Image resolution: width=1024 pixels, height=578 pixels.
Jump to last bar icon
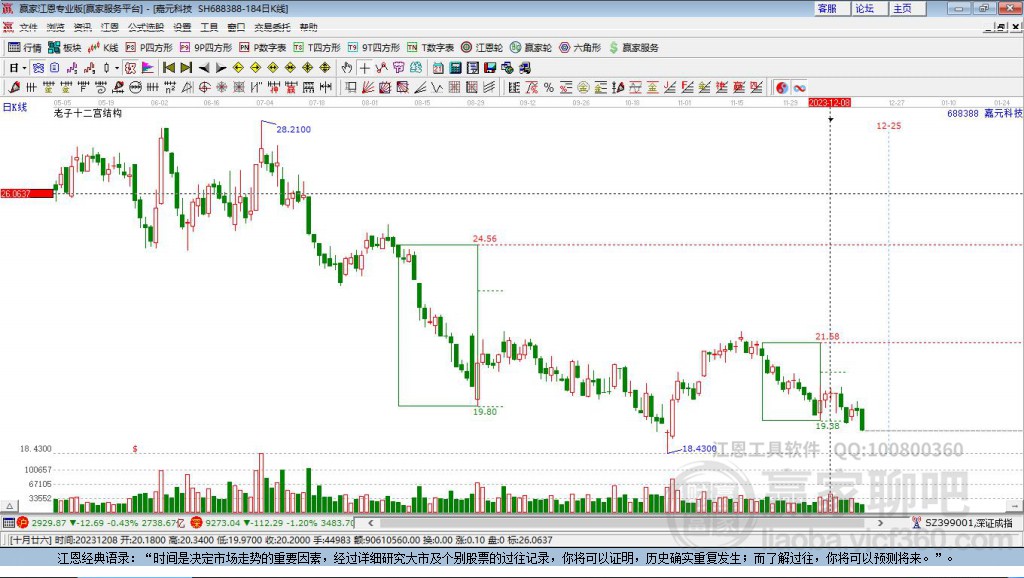[x=186, y=68]
